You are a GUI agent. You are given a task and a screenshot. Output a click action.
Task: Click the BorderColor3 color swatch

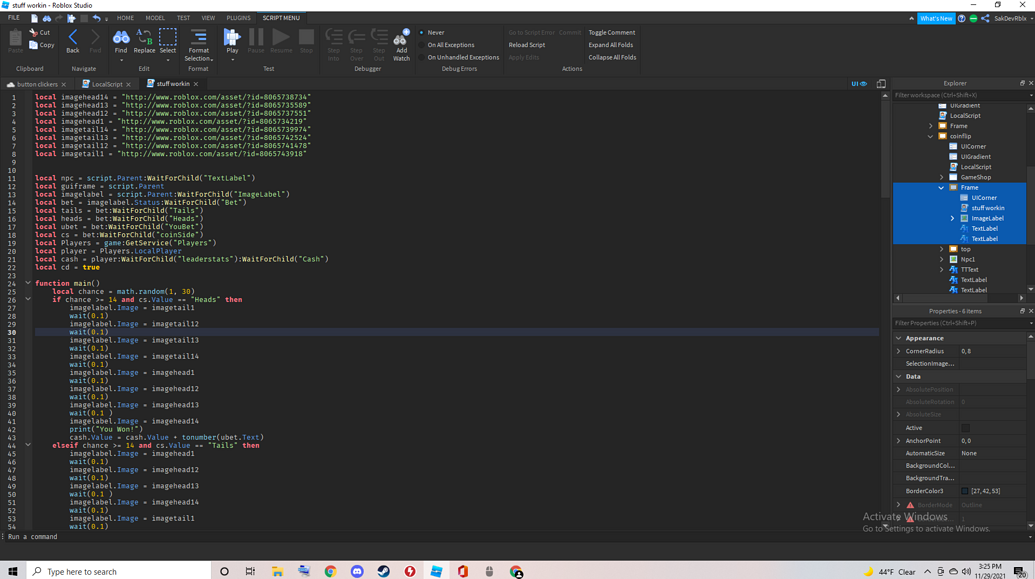click(964, 491)
